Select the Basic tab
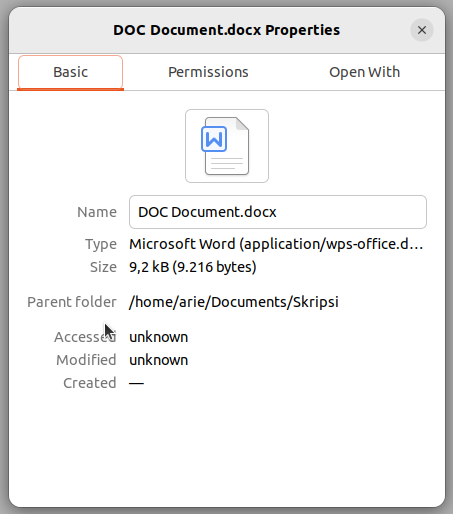The image size is (453, 514). click(x=70, y=72)
